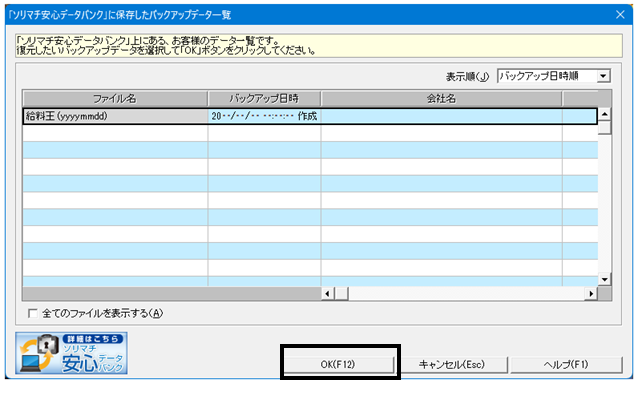Click the horizontal scrollbar right arrow
The height and width of the screenshot is (416, 642).
click(591, 294)
